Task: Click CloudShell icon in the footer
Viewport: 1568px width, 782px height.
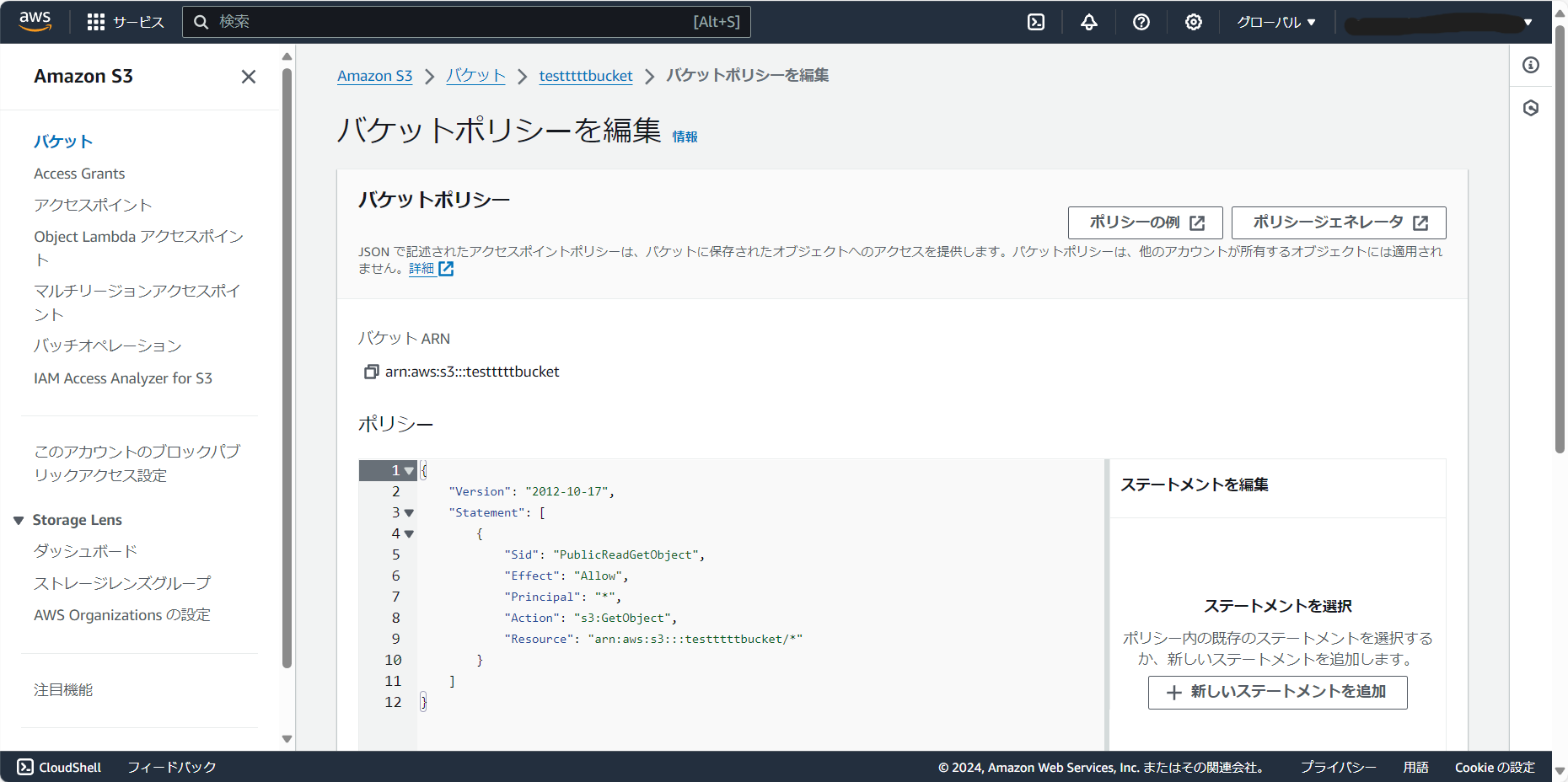Action: coord(25,767)
